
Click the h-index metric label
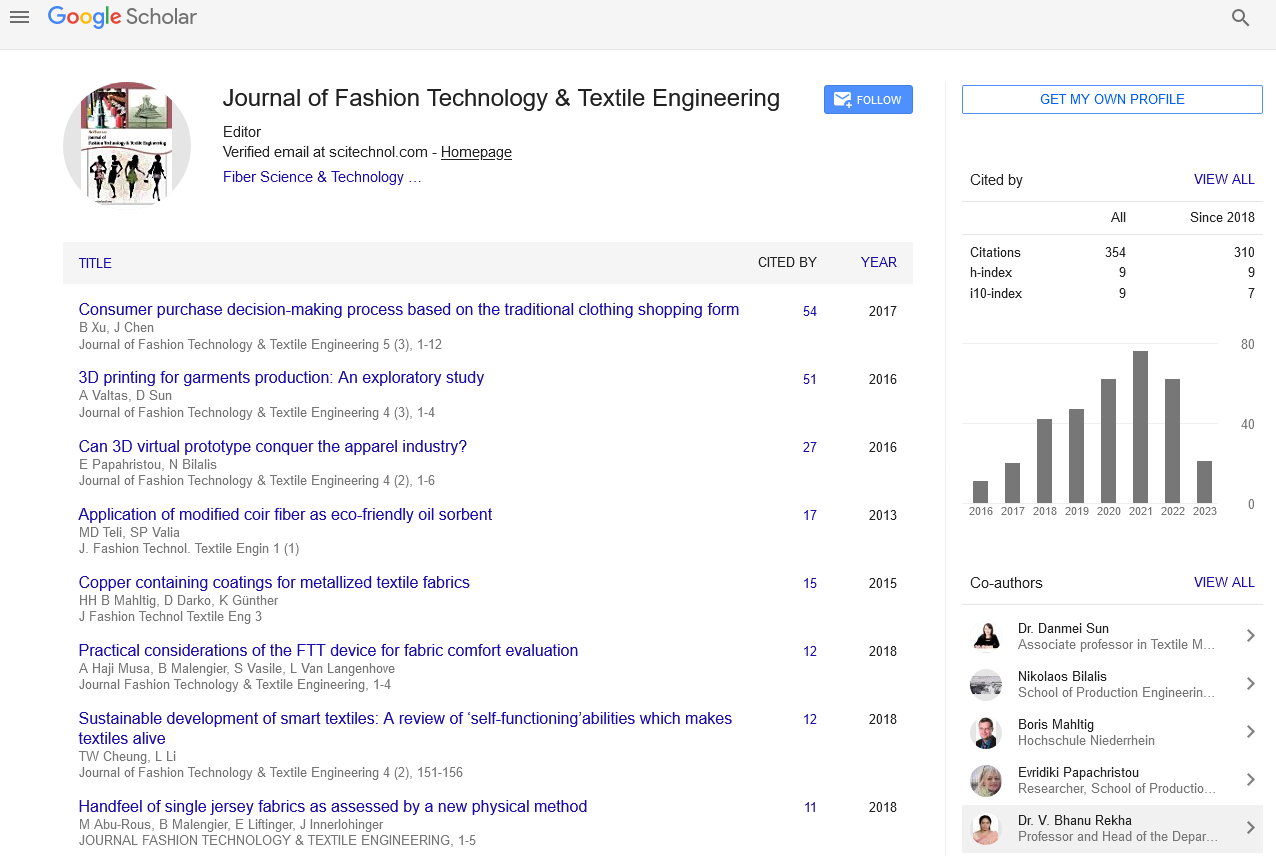click(x=991, y=273)
